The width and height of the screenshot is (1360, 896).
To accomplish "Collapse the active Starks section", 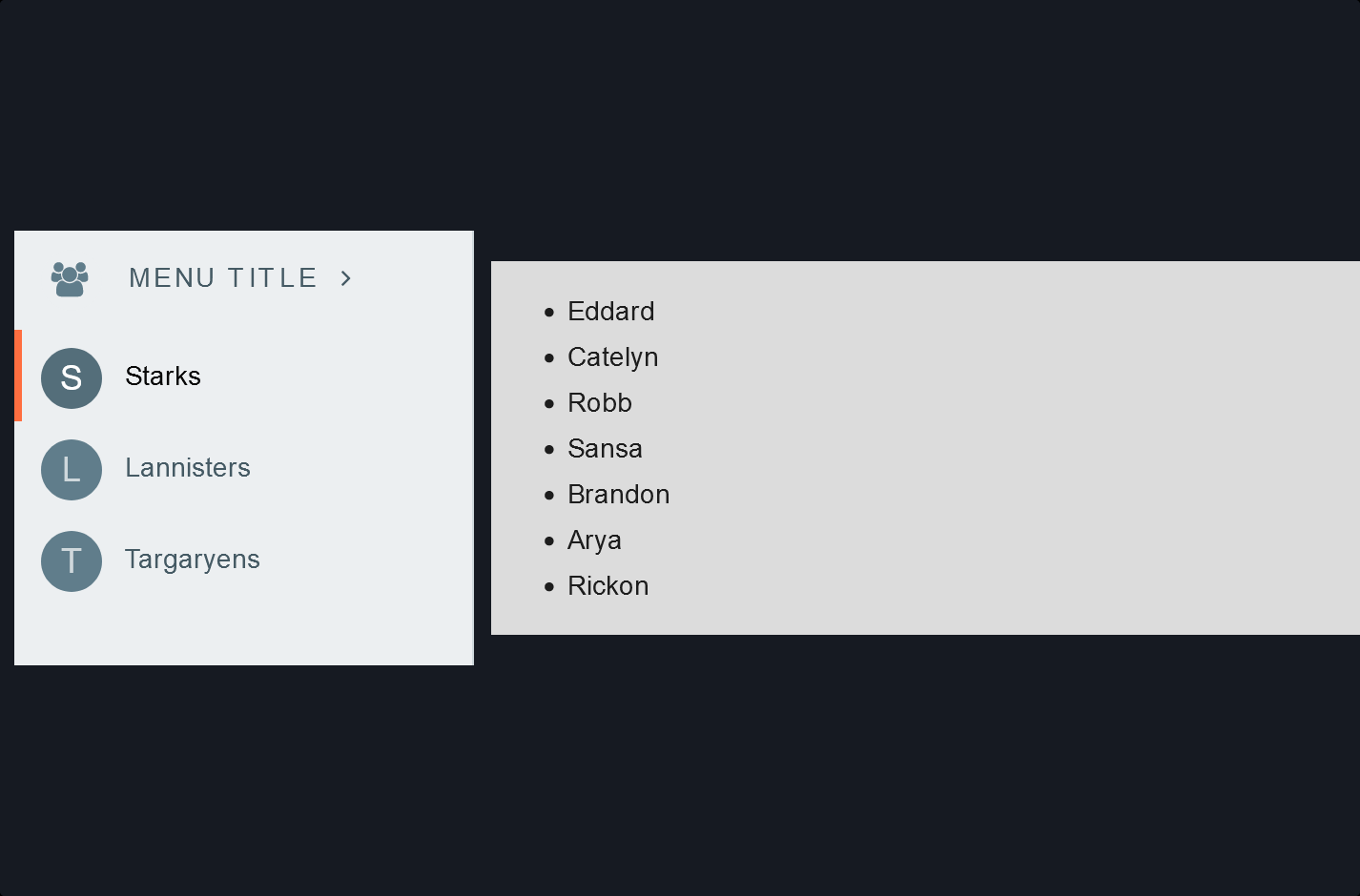I will click(x=162, y=377).
